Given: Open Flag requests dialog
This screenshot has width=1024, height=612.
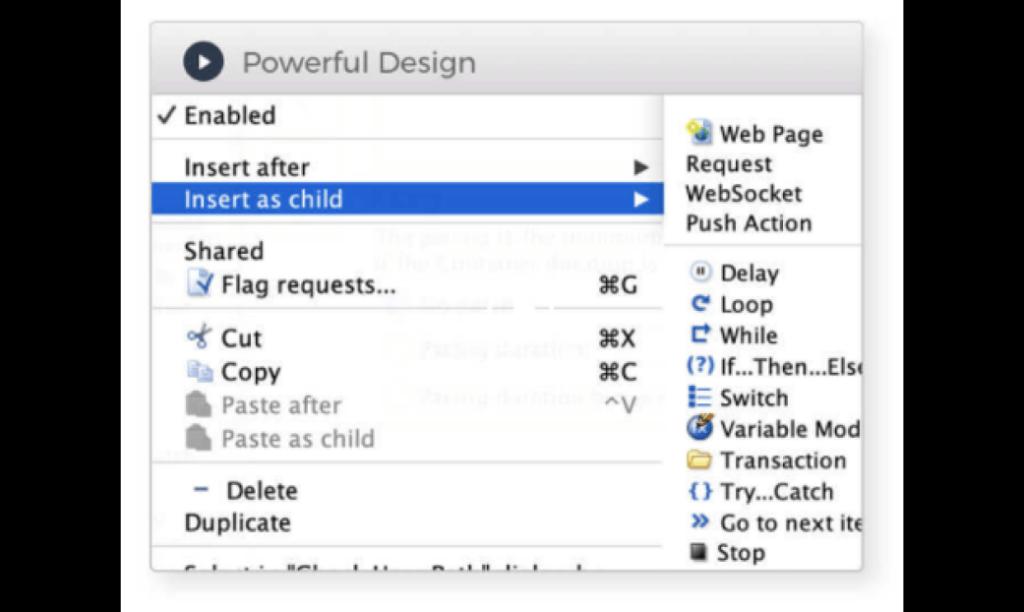Looking at the screenshot, I should pos(307,286).
